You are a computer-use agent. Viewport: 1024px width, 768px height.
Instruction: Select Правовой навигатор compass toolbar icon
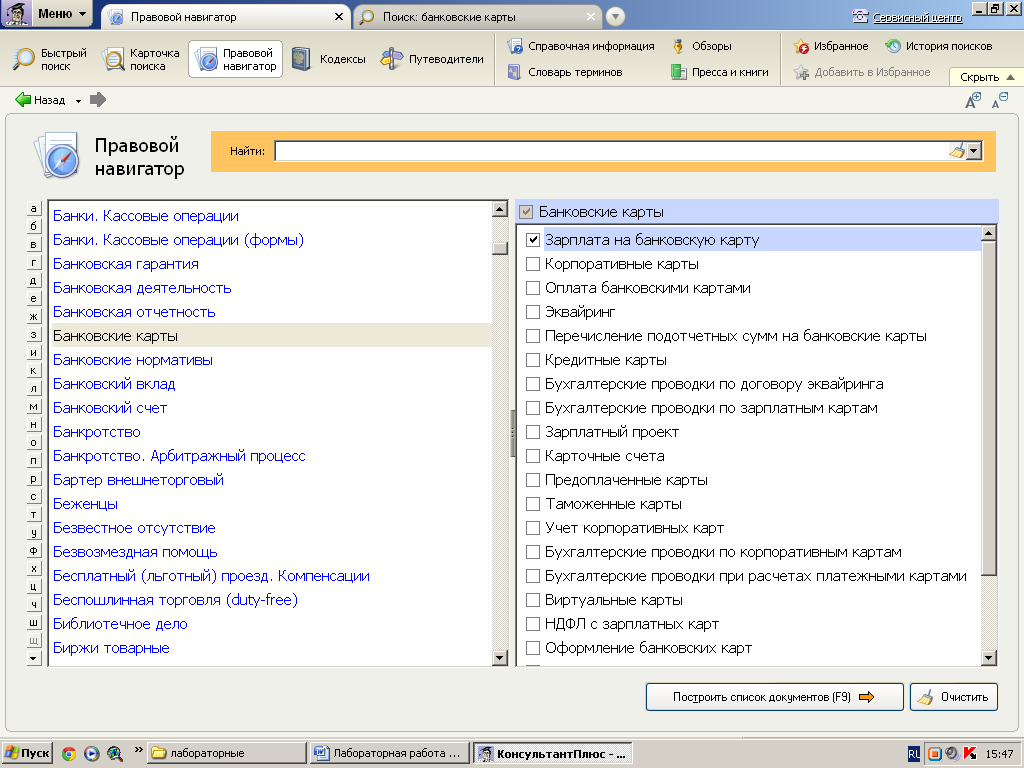[206, 59]
